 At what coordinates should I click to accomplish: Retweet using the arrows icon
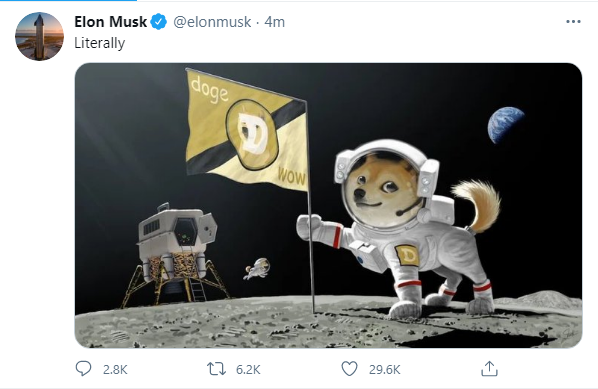click(216, 369)
